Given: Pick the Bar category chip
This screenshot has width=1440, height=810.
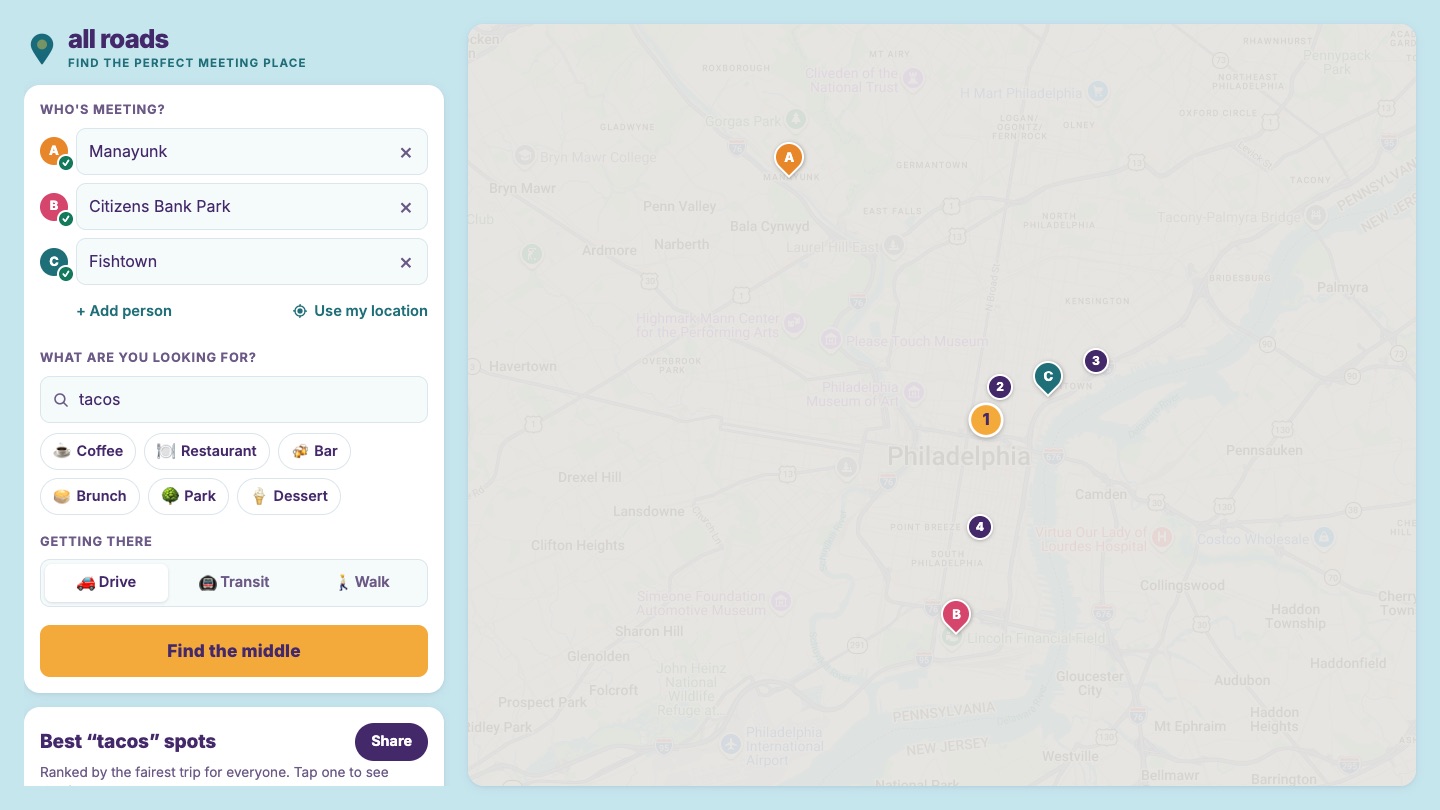Looking at the screenshot, I should (314, 451).
